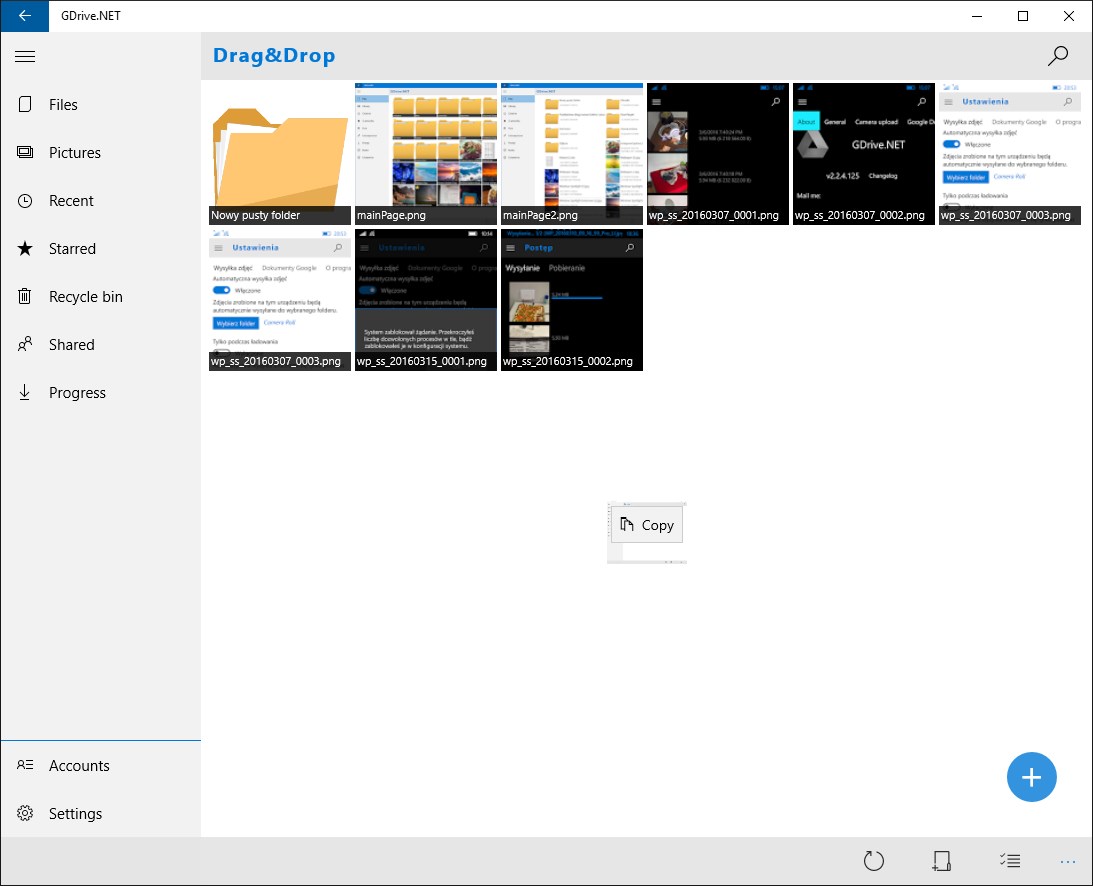Open the Shared files section
The width and height of the screenshot is (1093, 886).
[72, 344]
